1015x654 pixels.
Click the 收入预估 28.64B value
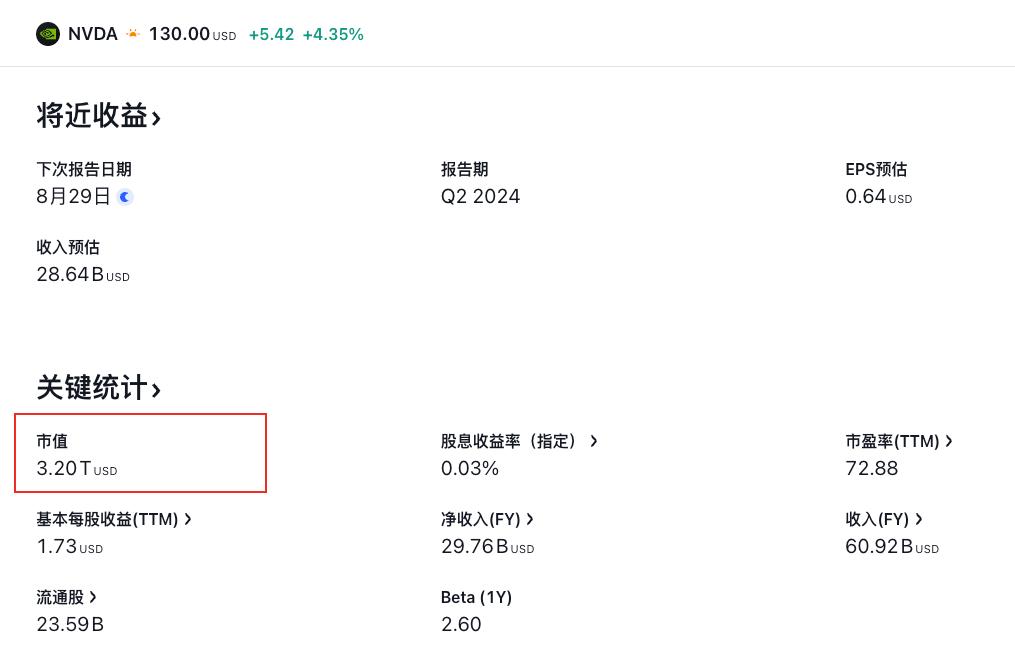[x=70, y=274]
